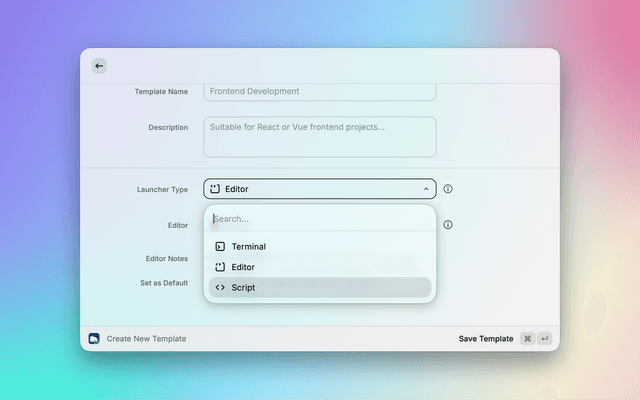Click the Command key shortcut icon

coord(527,339)
